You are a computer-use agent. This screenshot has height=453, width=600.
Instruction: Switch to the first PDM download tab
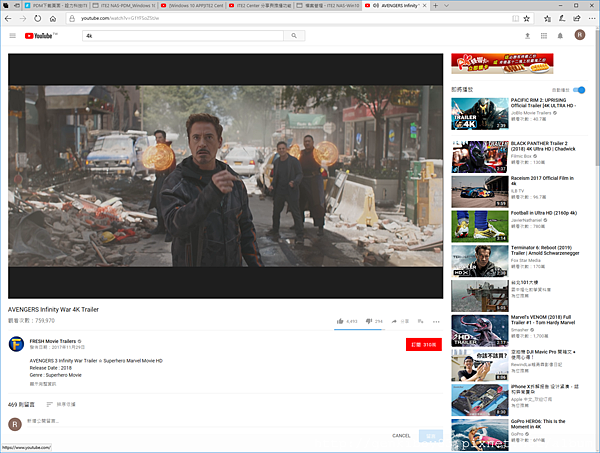click(56, 5)
